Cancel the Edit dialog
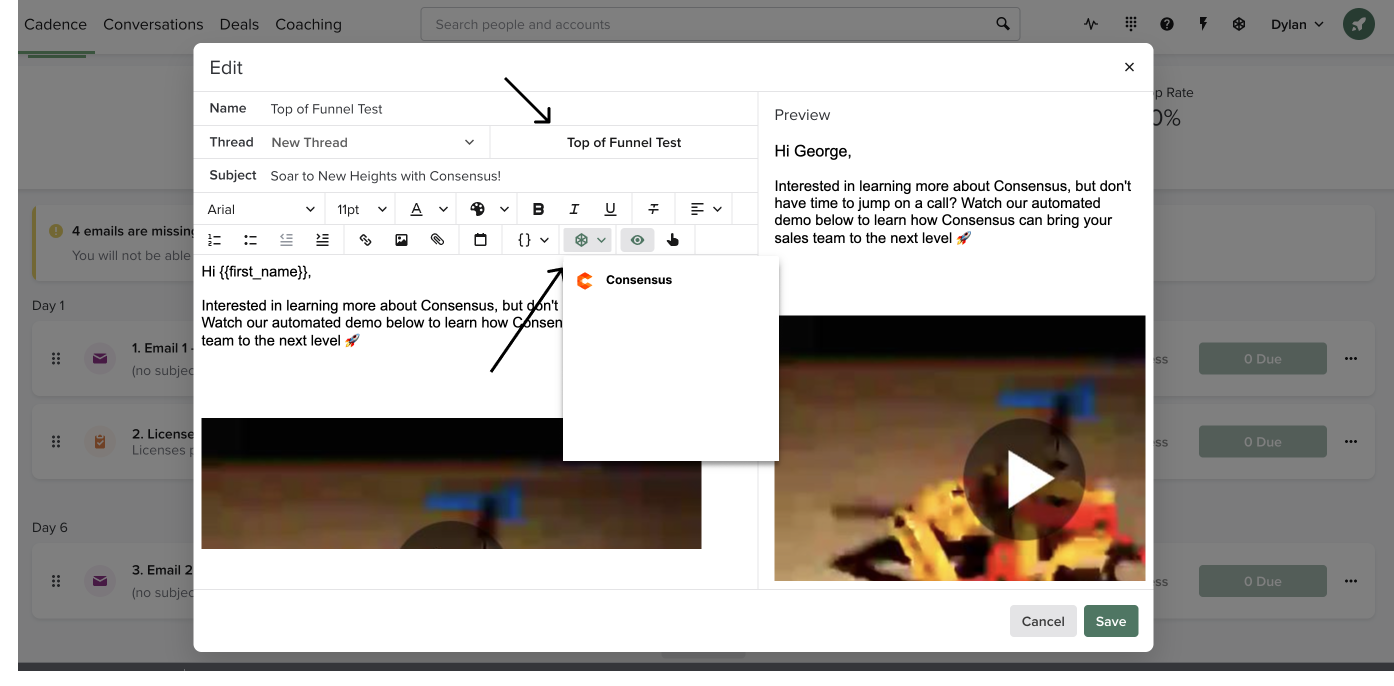Viewport: 1394px width, 686px height. click(x=1043, y=621)
